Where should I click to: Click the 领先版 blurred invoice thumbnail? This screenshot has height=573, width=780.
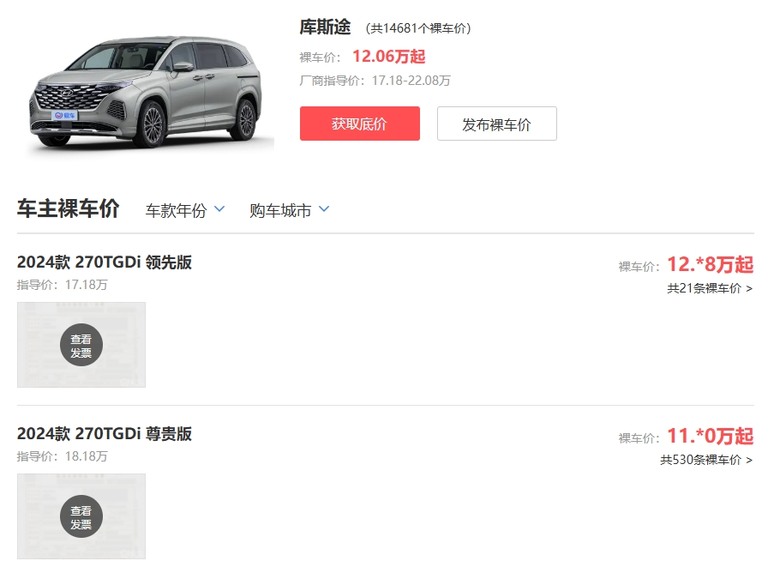81,345
